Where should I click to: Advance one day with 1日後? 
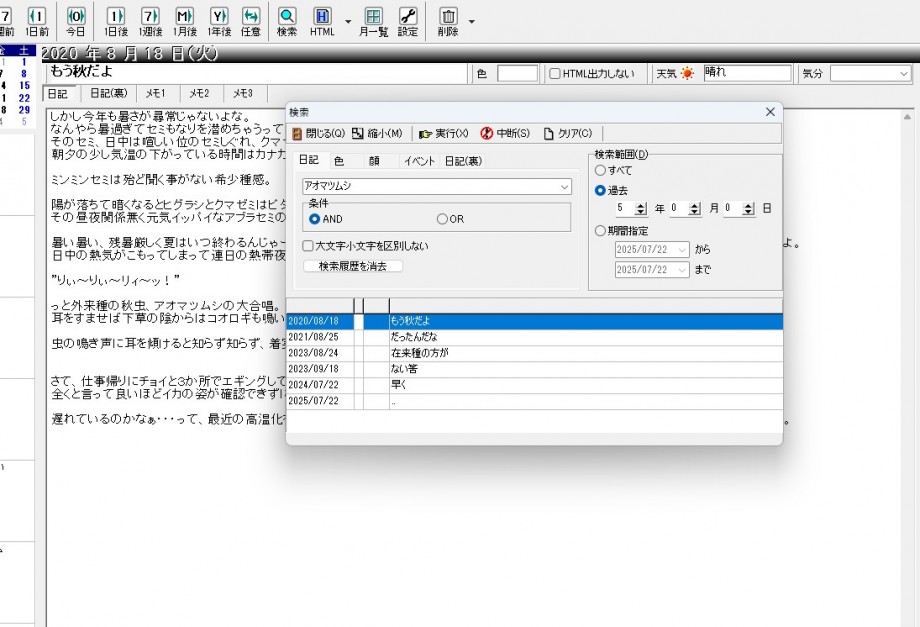(116, 21)
